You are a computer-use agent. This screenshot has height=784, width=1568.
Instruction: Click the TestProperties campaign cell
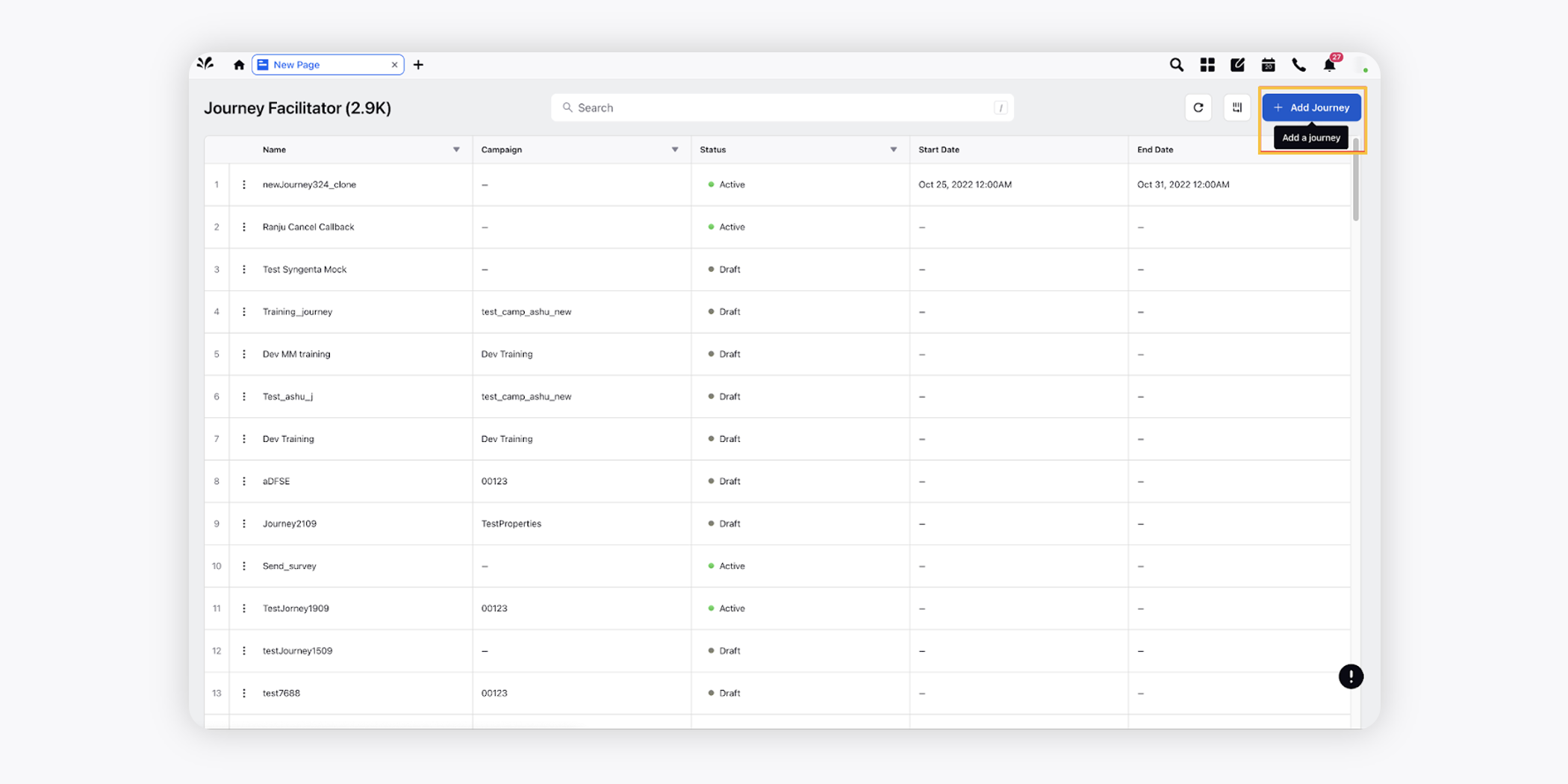click(x=511, y=523)
